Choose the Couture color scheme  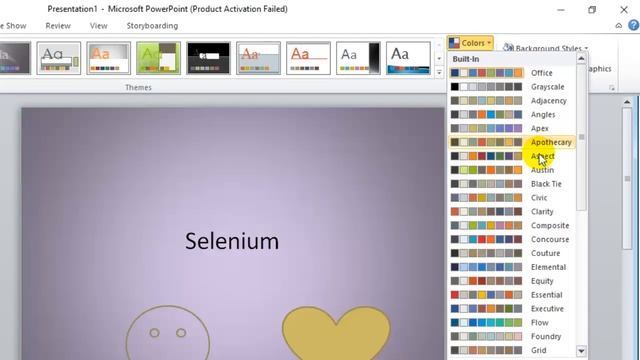[513, 253]
